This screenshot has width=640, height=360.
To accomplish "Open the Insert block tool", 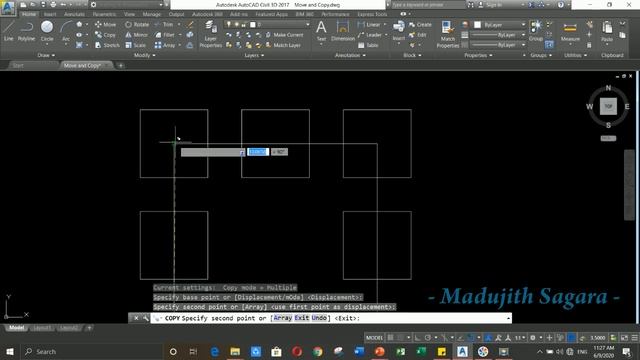I will 398,31.
